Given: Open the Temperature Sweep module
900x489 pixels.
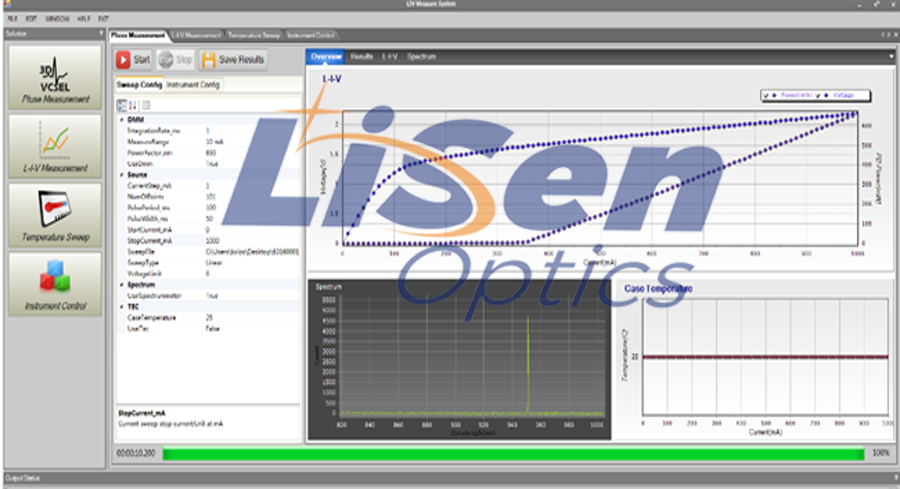Looking at the screenshot, I should [55, 215].
